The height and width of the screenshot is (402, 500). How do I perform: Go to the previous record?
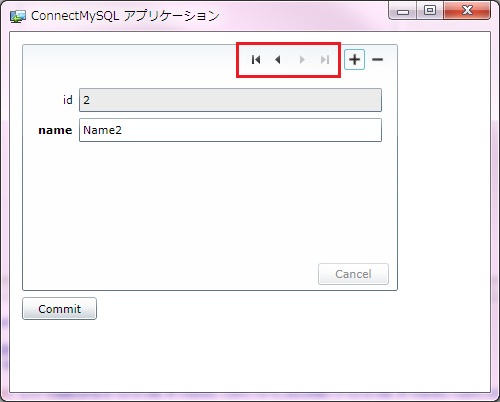point(278,60)
